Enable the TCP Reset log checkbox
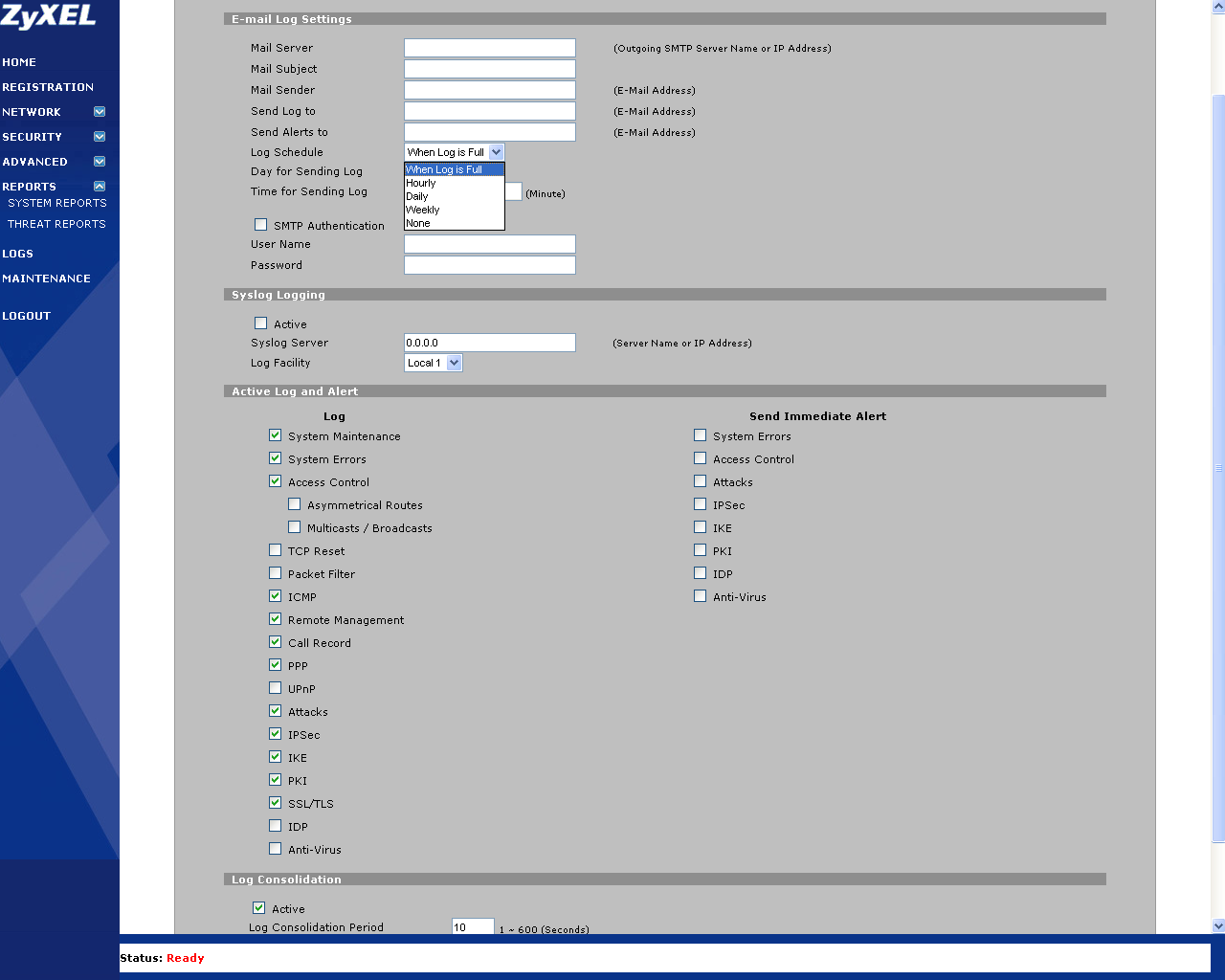1225x980 pixels. tap(276, 550)
